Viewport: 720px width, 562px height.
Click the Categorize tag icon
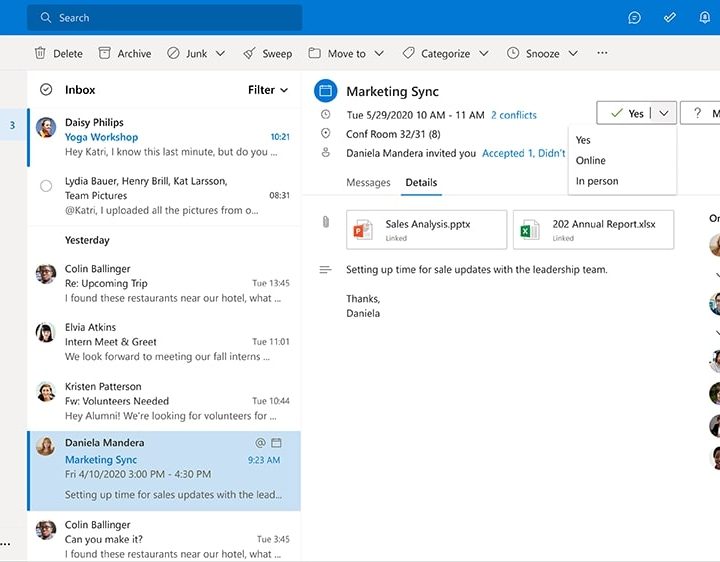point(408,53)
